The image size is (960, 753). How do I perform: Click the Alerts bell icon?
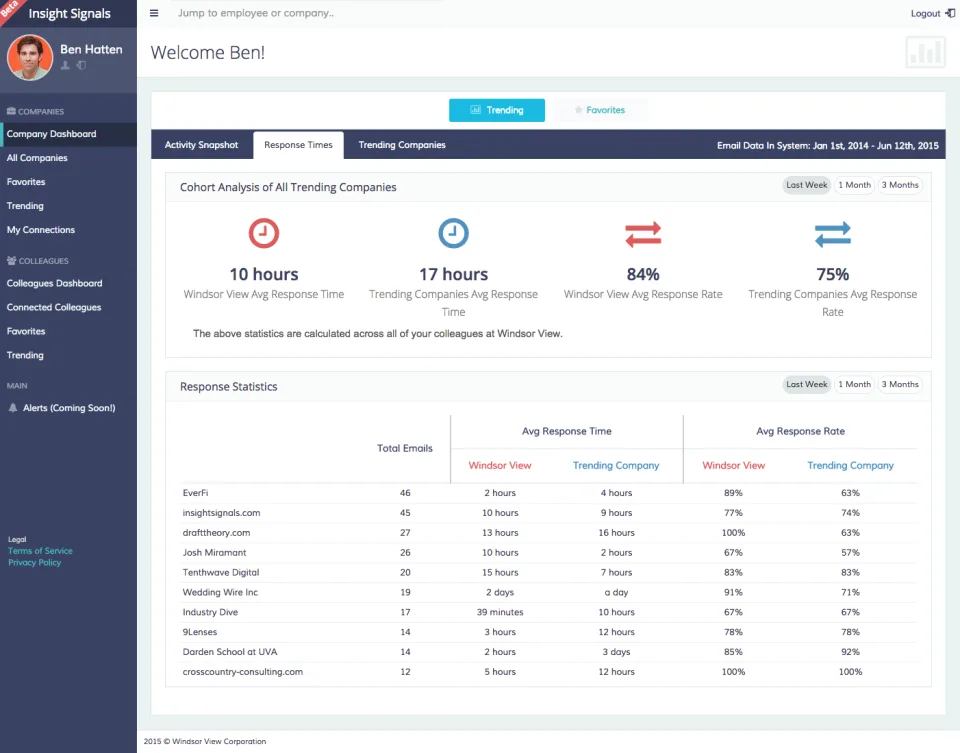click(12, 408)
